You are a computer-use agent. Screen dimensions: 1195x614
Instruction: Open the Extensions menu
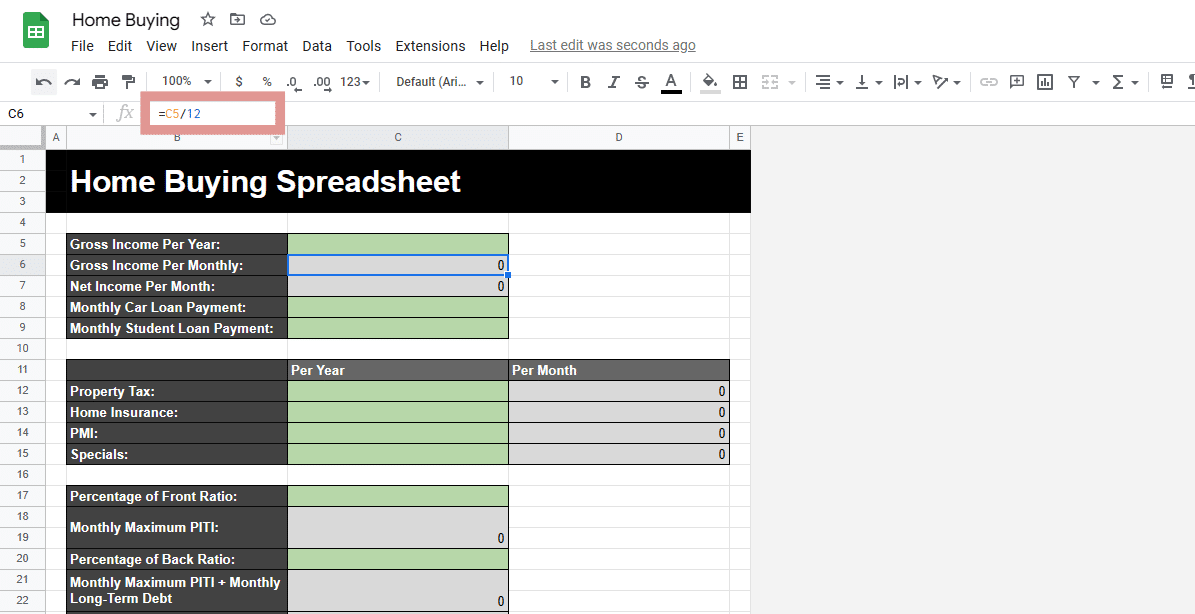[430, 45]
